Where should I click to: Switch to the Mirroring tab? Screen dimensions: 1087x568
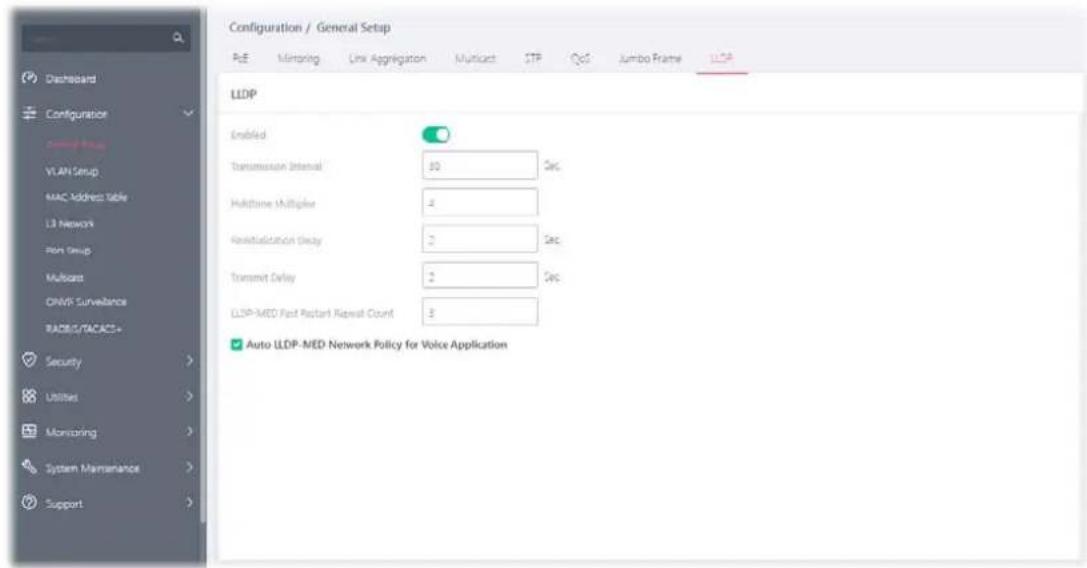(x=298, y=59)
